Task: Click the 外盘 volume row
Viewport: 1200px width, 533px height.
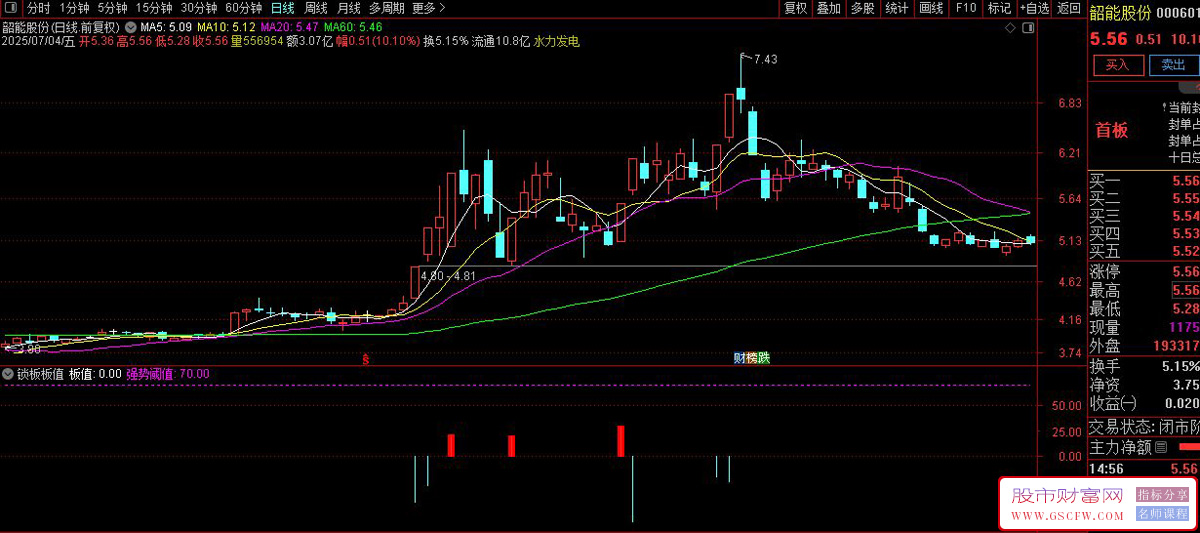Action: point(1144,346)
